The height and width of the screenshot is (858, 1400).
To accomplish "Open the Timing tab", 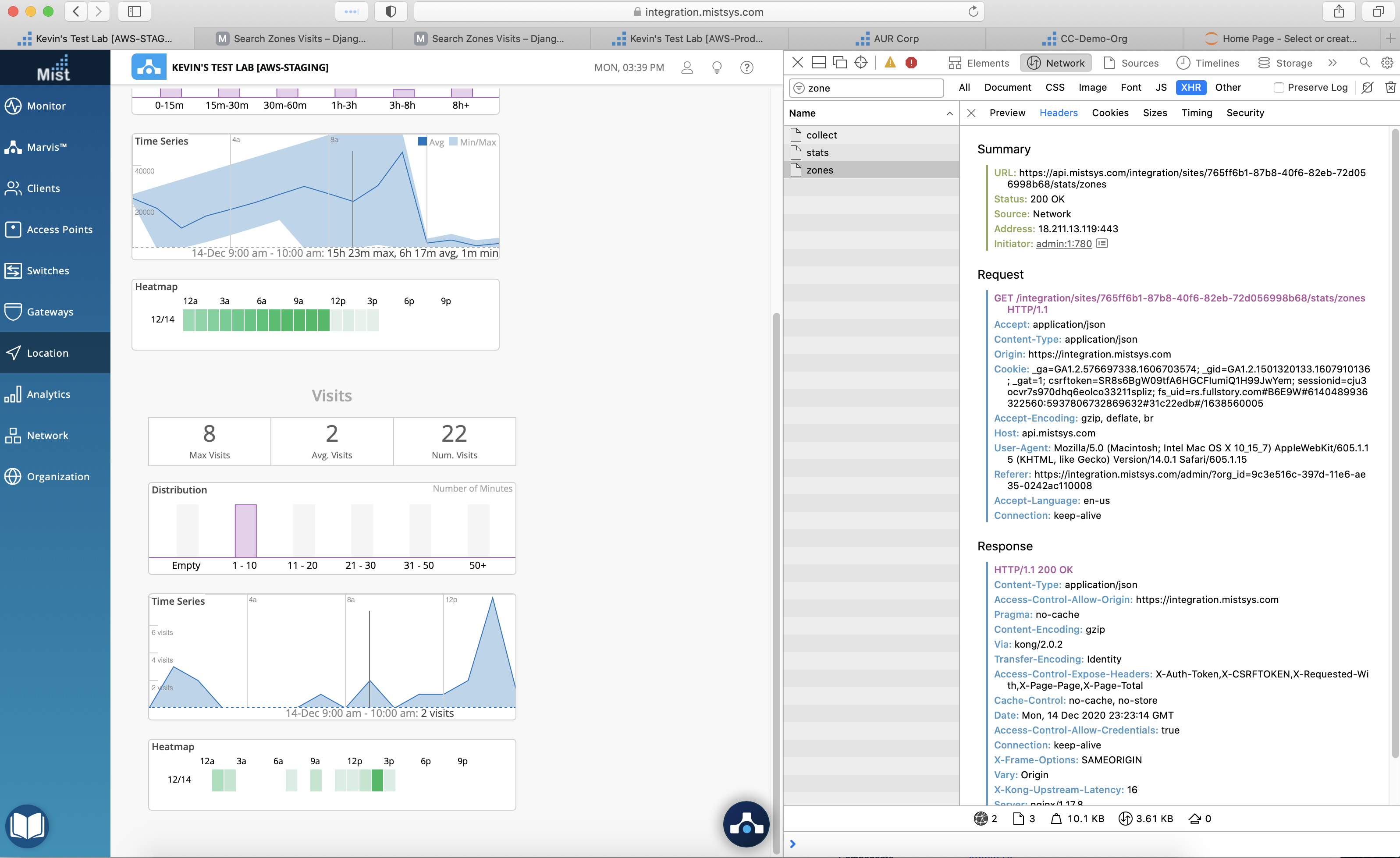I will coord(1197,113).
